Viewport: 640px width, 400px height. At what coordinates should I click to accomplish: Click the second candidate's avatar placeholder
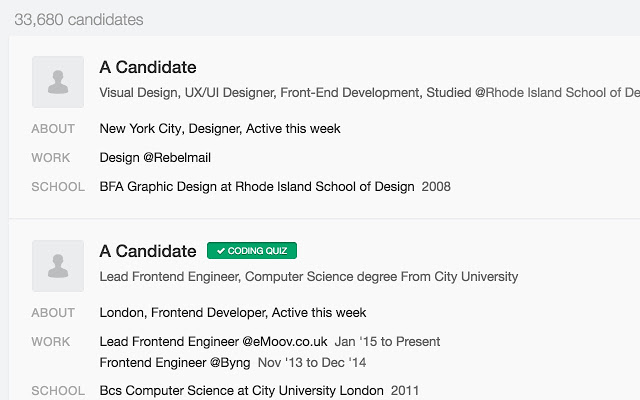click(x=58, y=265)
